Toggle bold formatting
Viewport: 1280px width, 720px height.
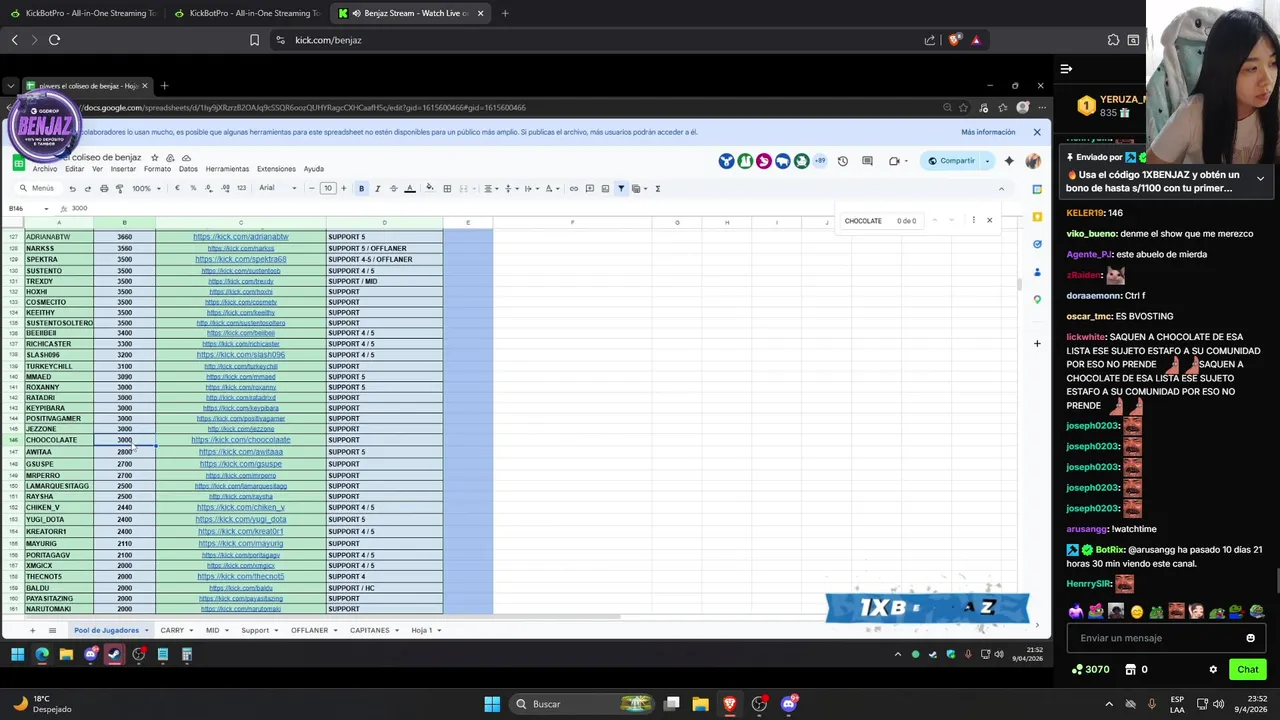[361, 188]
